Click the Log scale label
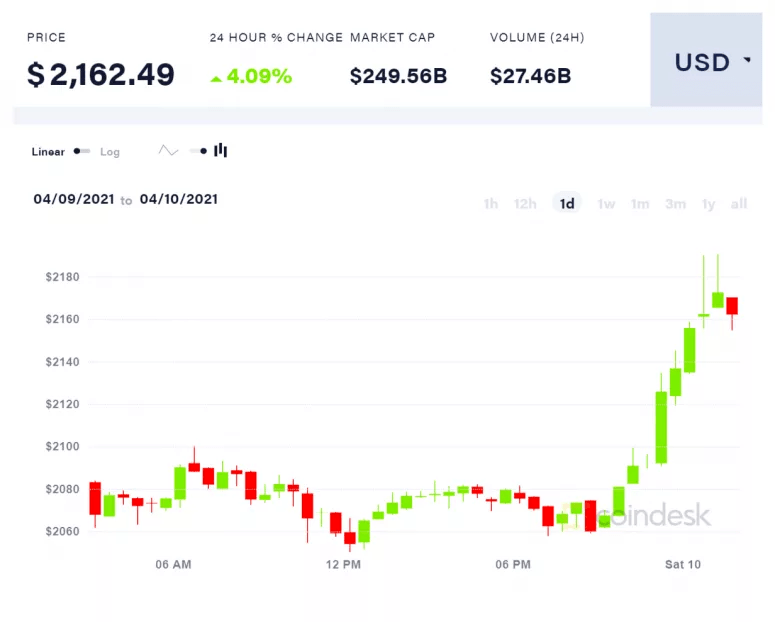The width and height of the screenshot is (775, 622). (x=110, y=152)
